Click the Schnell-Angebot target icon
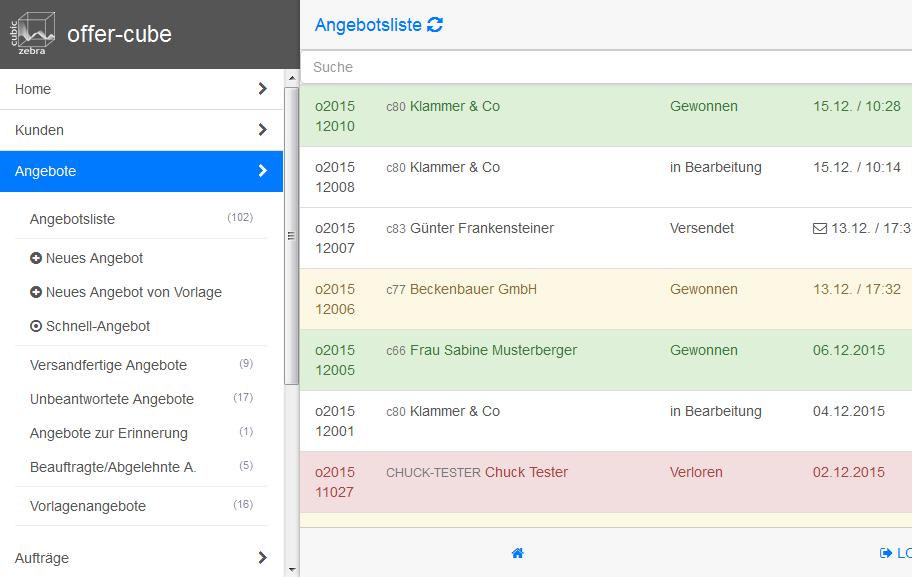 pyautogui.click(x=36, y=326)
